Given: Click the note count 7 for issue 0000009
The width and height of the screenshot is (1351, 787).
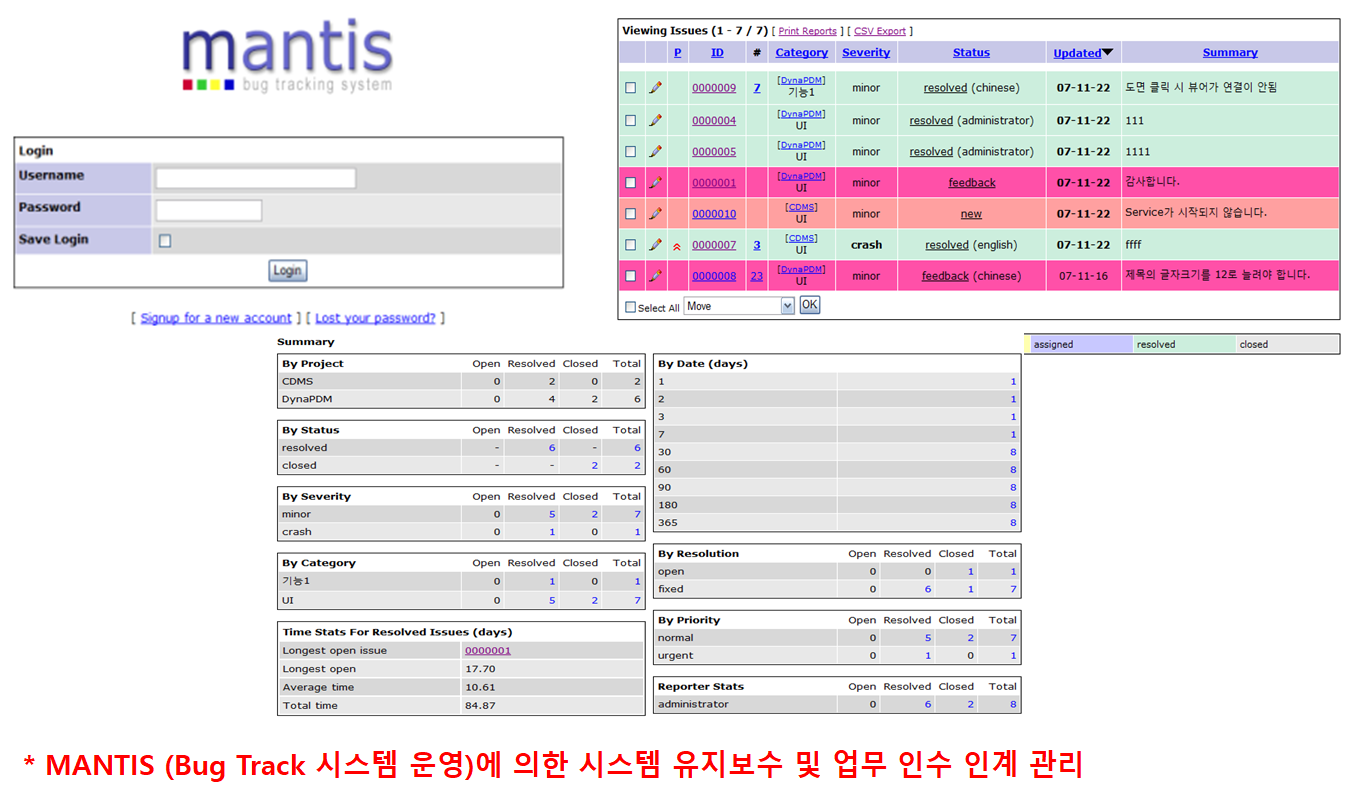Looking at the screenshot, I should 757,88.
